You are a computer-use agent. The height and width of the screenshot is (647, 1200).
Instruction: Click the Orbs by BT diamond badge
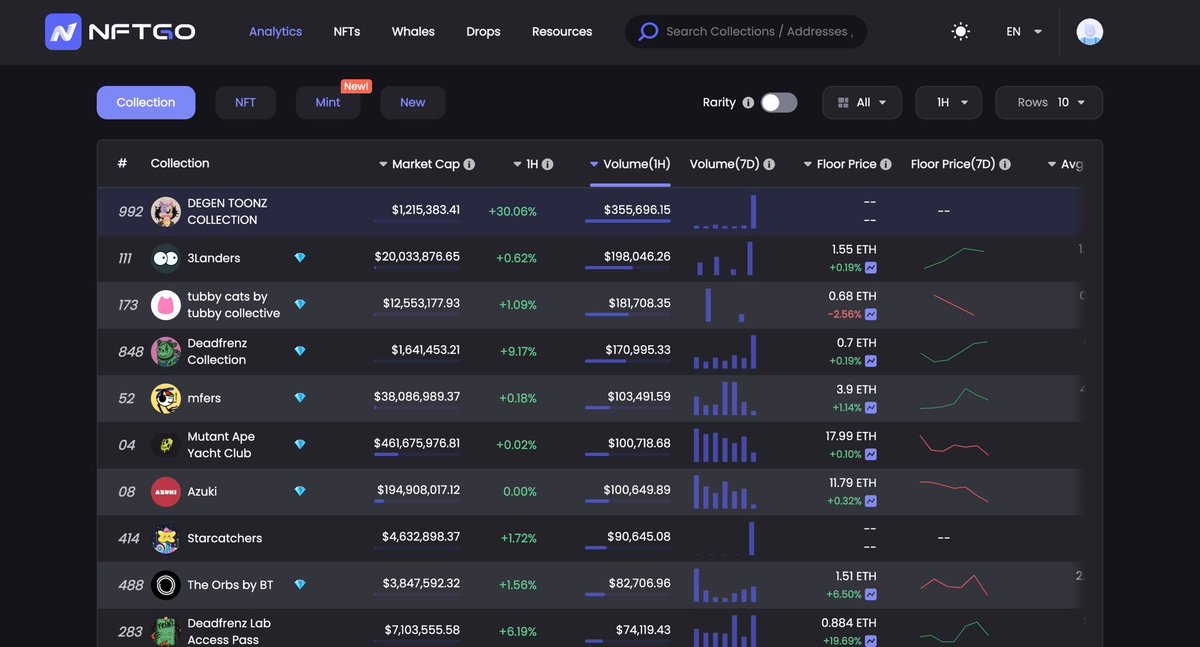pos(300,585)
